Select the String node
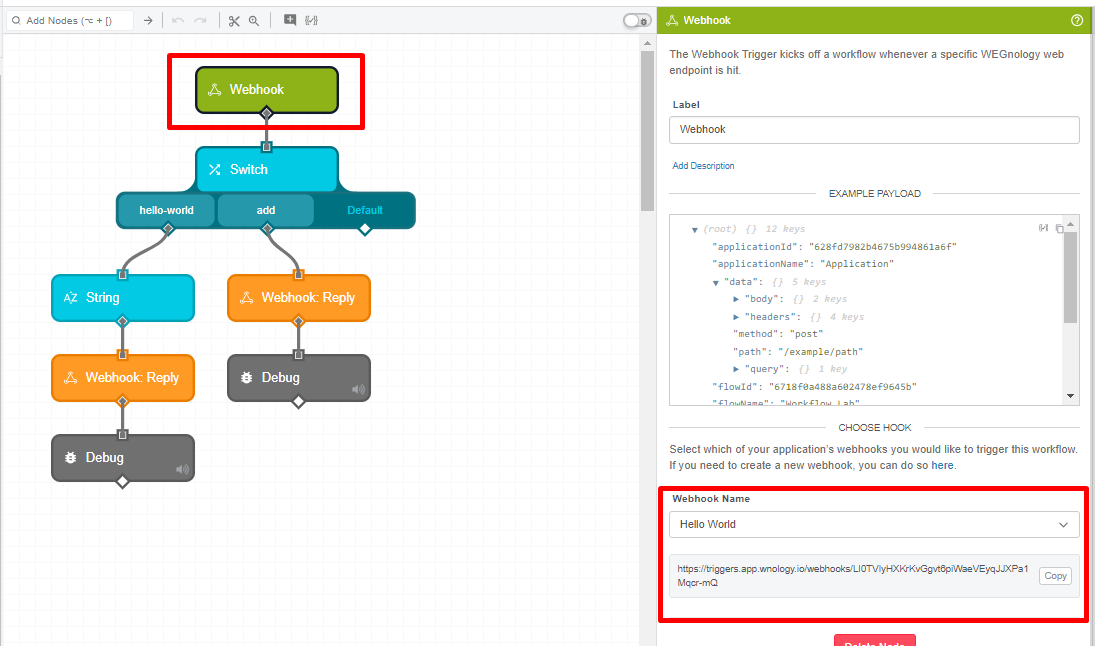The width and height of the screenshot is (1095, 646). click(x=123, y=298)
